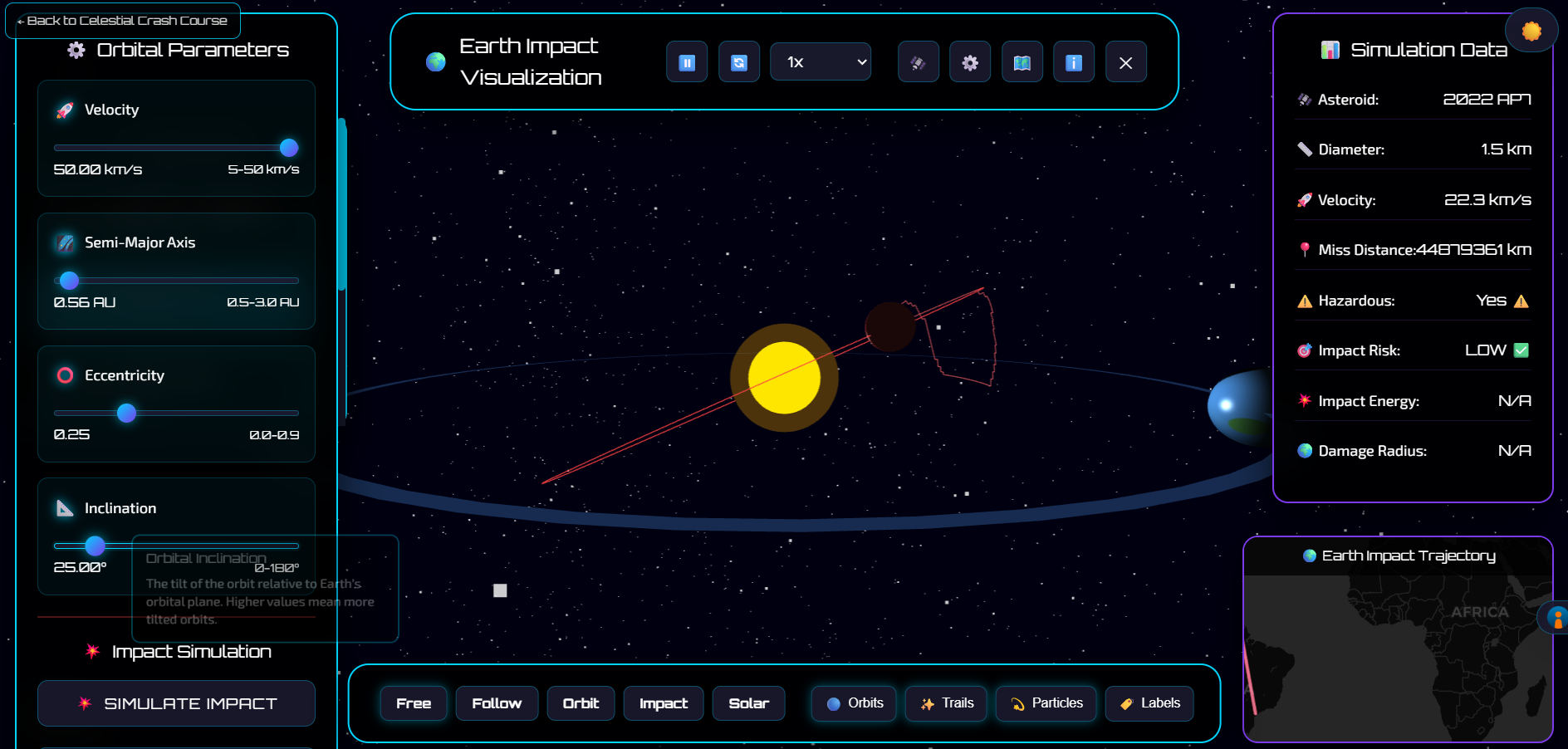1568x749 pixels.
Task: Click the reset/refresh simulation icon
Action: pos(739,62)
